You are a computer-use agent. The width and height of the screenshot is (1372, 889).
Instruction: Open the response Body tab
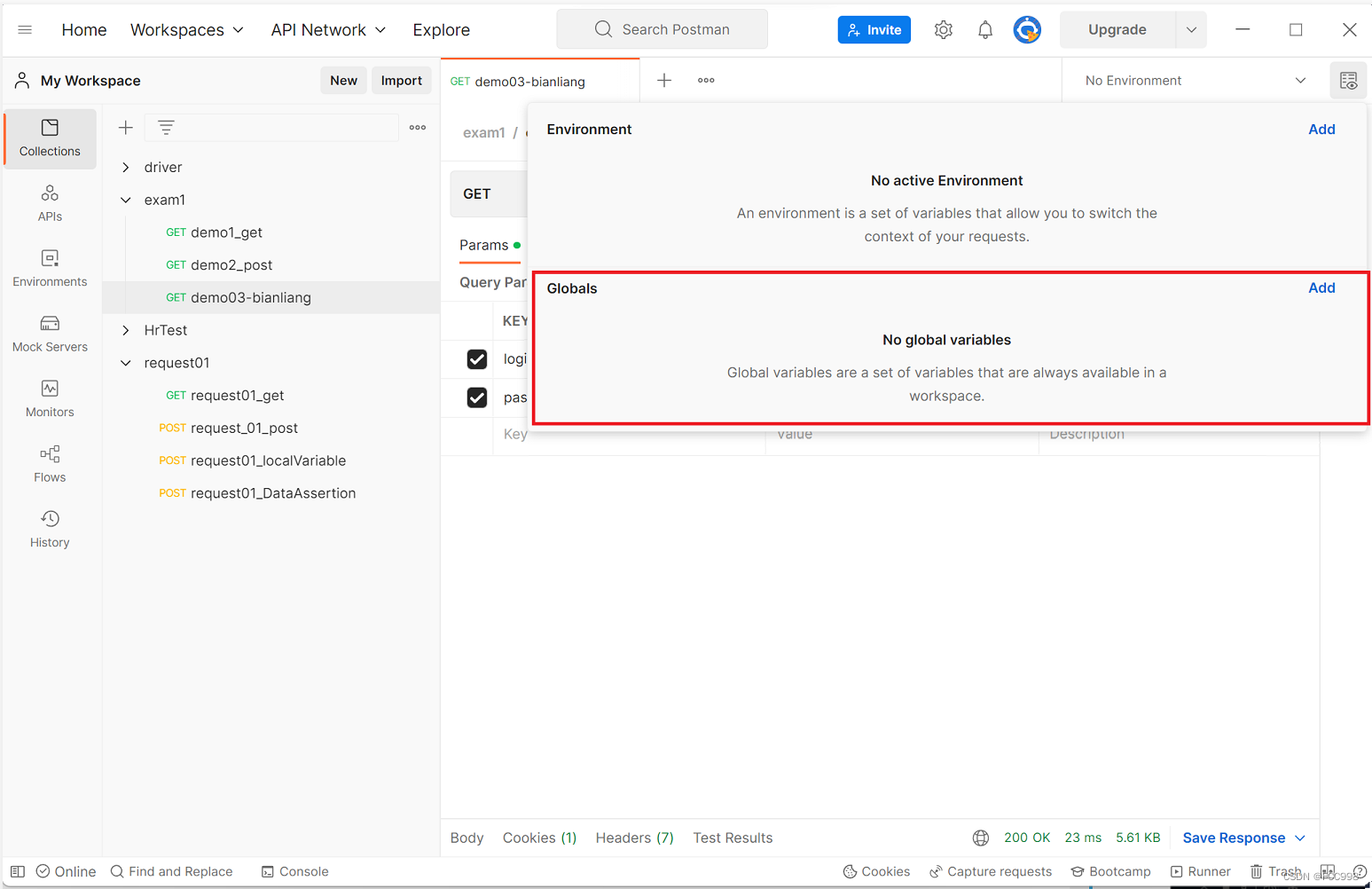tap(466, 838)
